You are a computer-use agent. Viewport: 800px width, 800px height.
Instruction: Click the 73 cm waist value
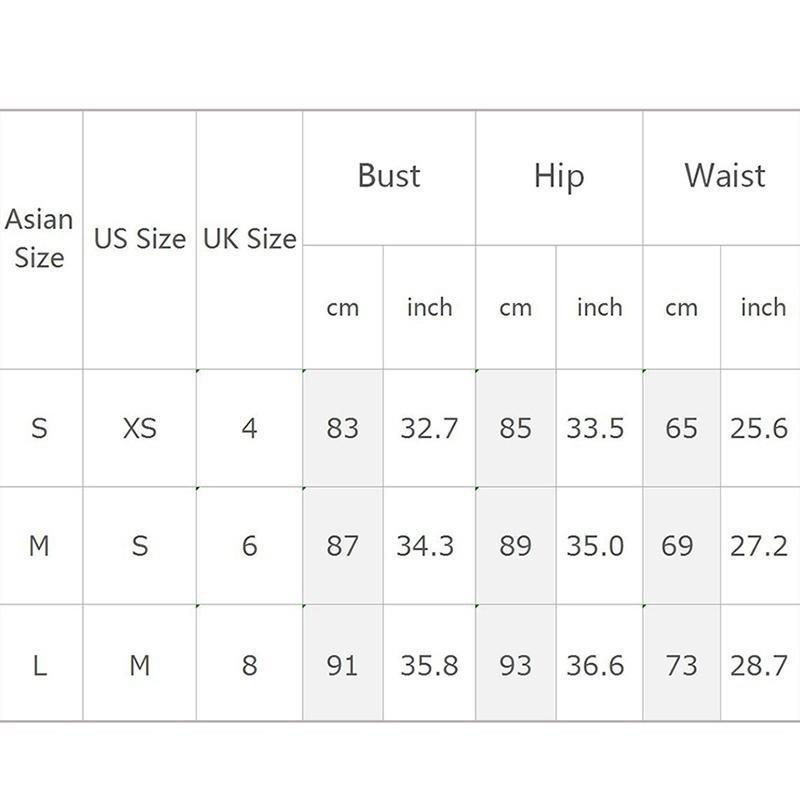pos(681,664)
